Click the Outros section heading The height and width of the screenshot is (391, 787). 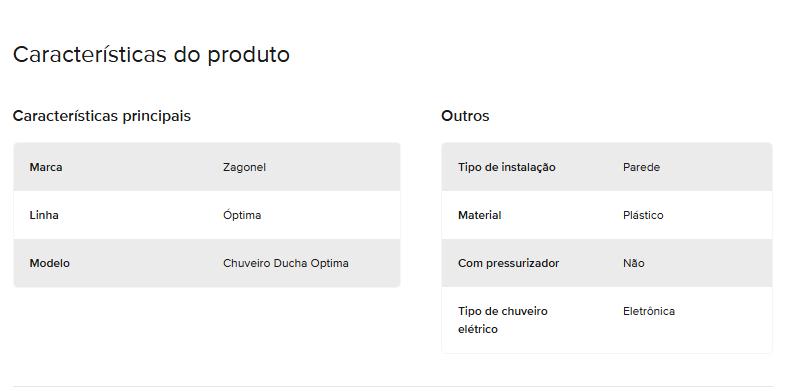465,116
